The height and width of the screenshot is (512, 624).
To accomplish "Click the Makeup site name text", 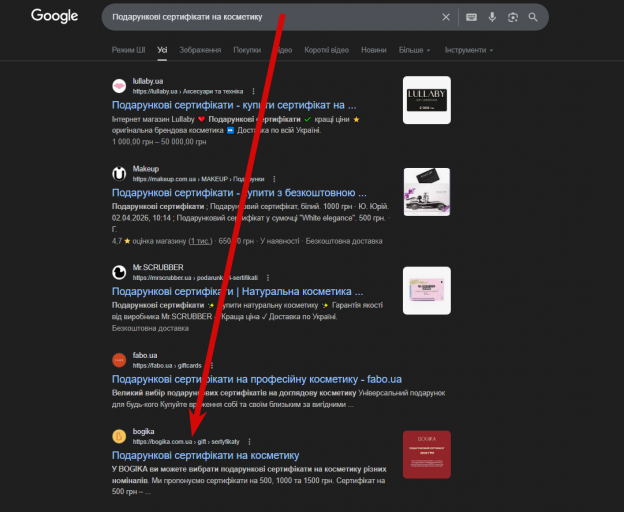I will pyautogui.click(x=146, y=169).
